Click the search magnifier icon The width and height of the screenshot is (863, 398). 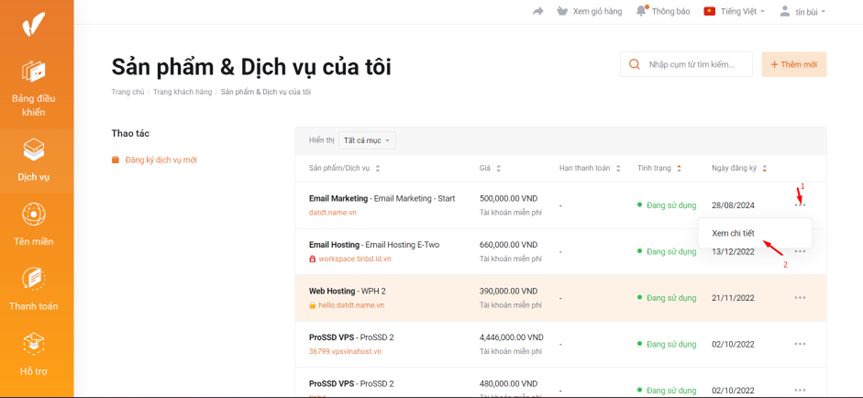click(x=634, y=64)
